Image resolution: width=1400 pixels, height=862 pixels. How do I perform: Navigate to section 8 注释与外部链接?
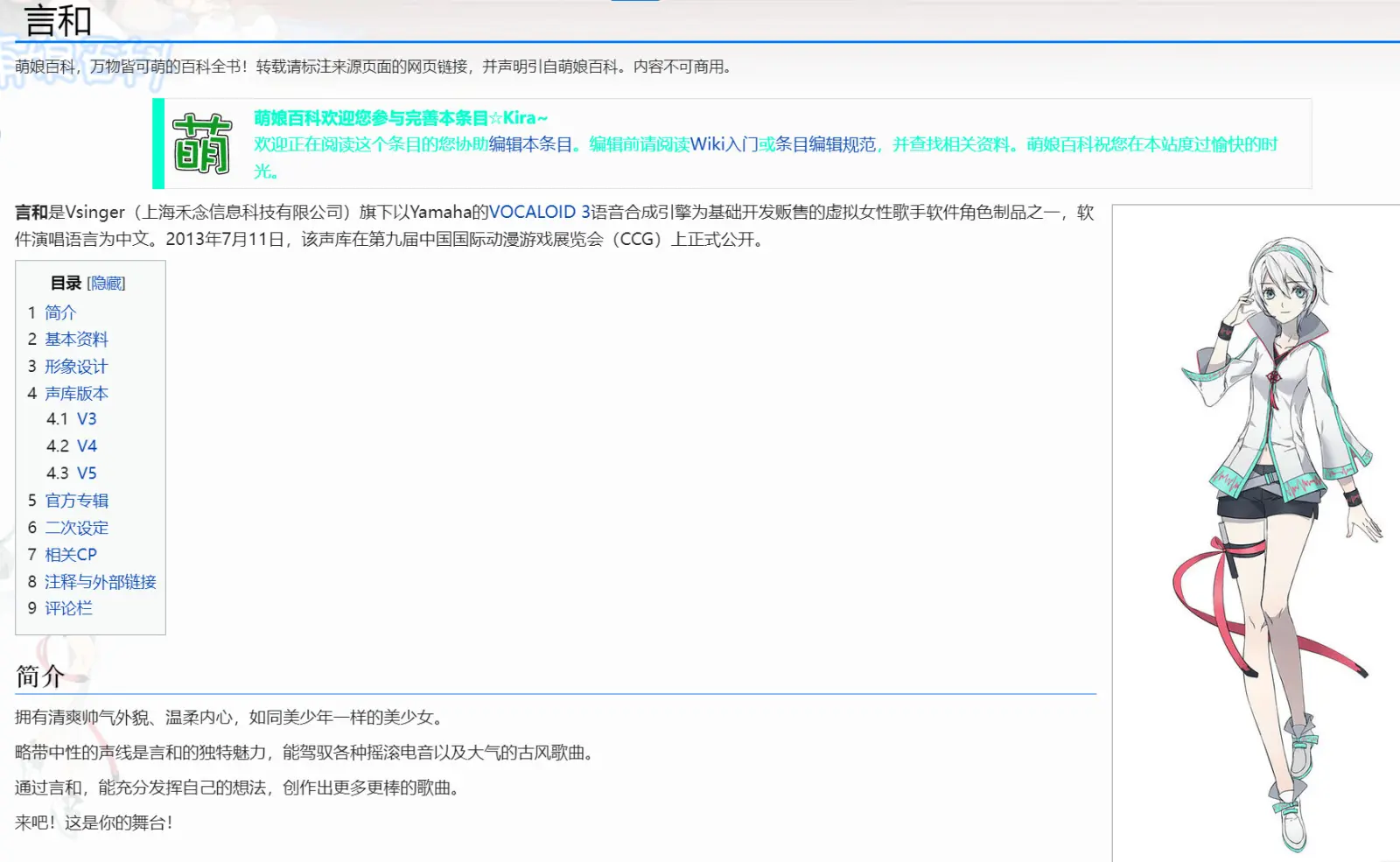(101, 582)
